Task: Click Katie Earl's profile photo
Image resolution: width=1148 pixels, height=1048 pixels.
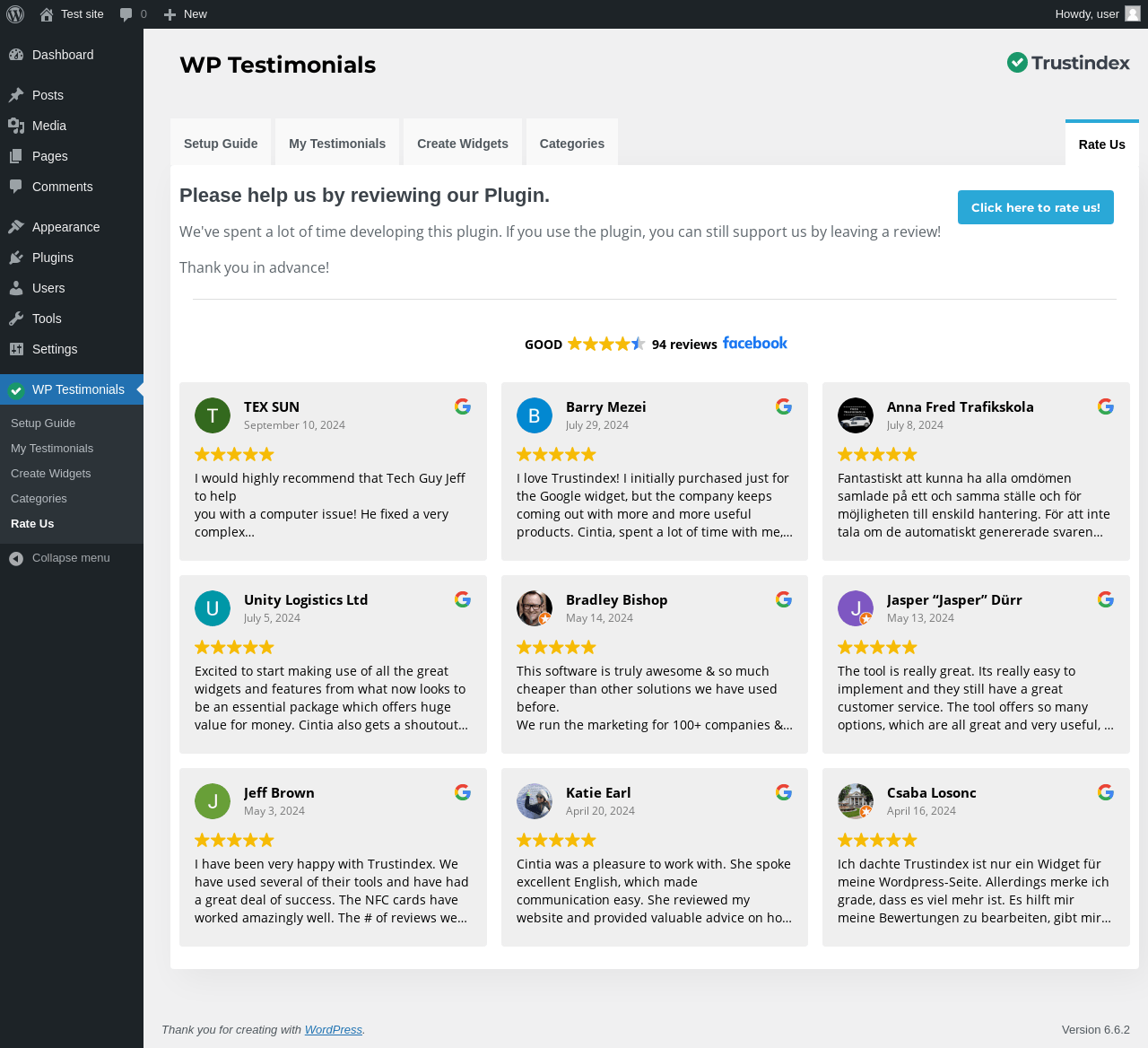Action: pos(535,801)
